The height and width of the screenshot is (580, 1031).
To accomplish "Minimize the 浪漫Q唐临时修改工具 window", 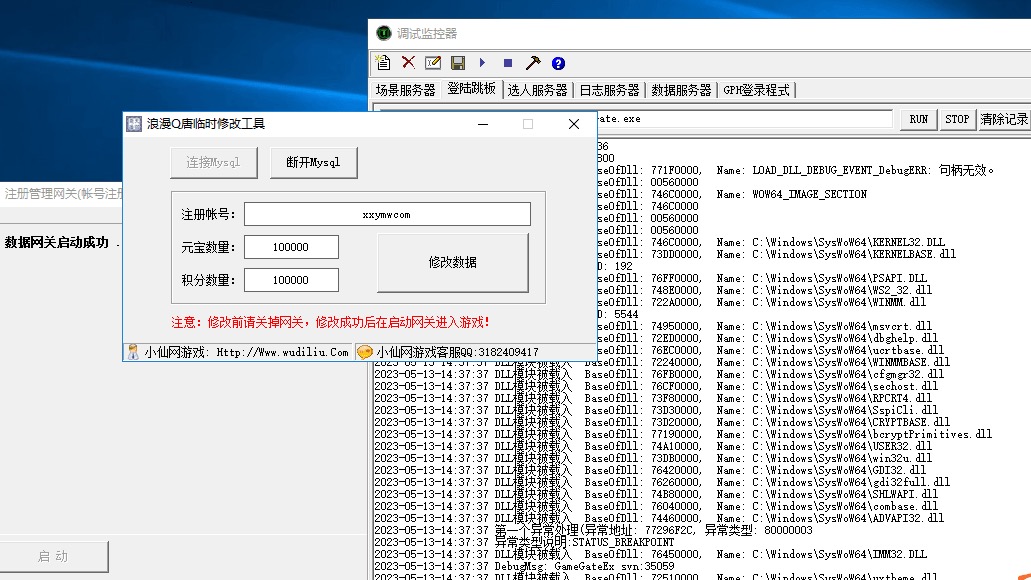I will (x=483, y=124).
